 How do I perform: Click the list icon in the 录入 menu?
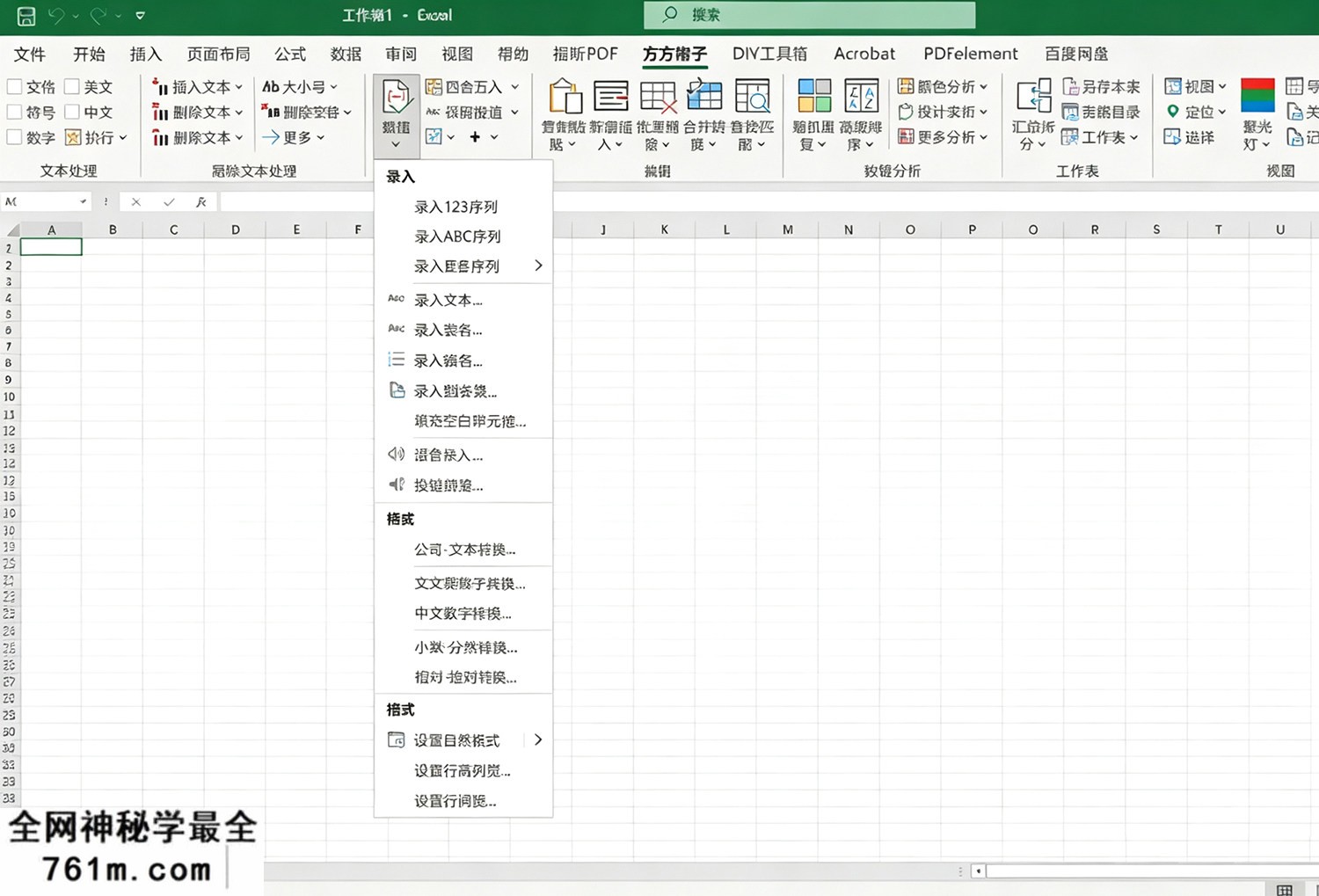click(397, 360)
